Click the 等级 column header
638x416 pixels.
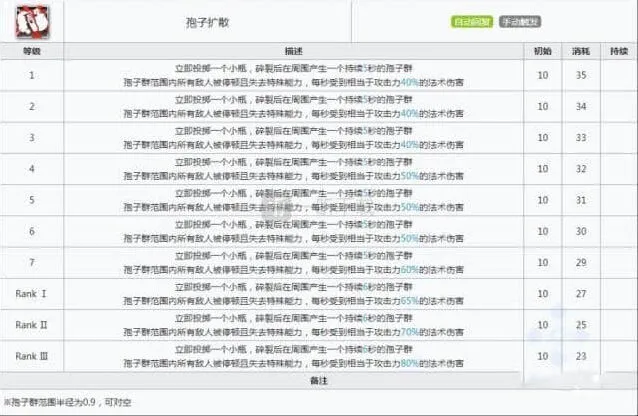coord(31,49)
